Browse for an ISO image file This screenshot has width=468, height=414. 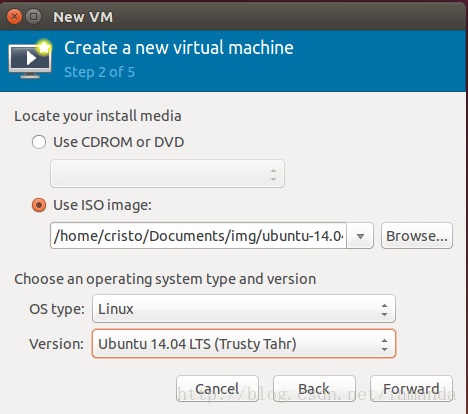417,236
